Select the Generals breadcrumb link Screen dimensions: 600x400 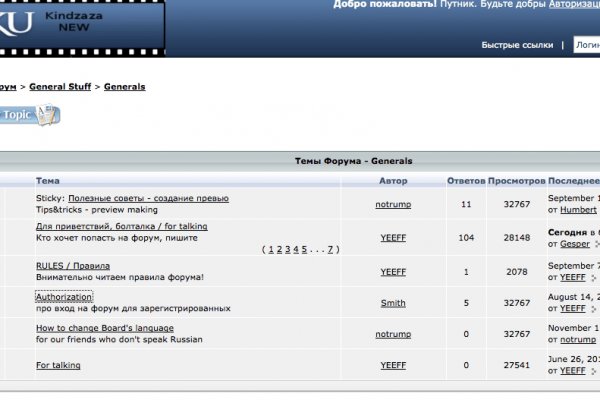124,87
